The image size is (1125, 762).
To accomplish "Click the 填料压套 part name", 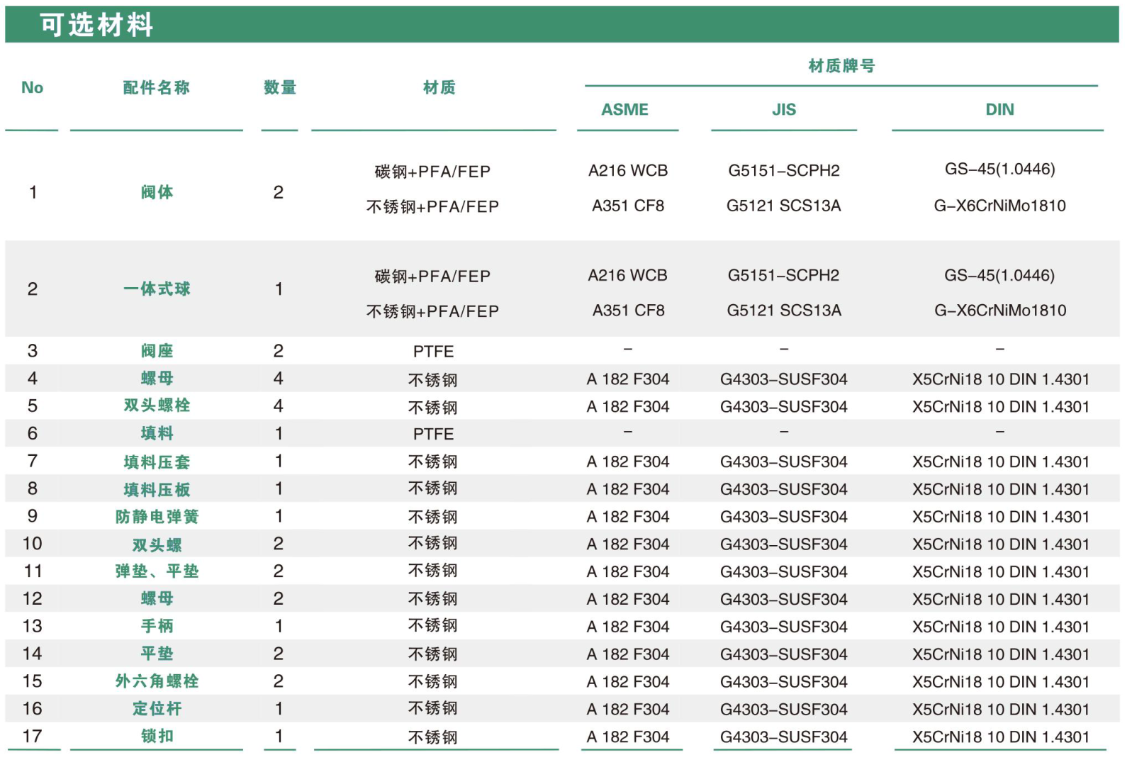I will [x=157, y=462].
